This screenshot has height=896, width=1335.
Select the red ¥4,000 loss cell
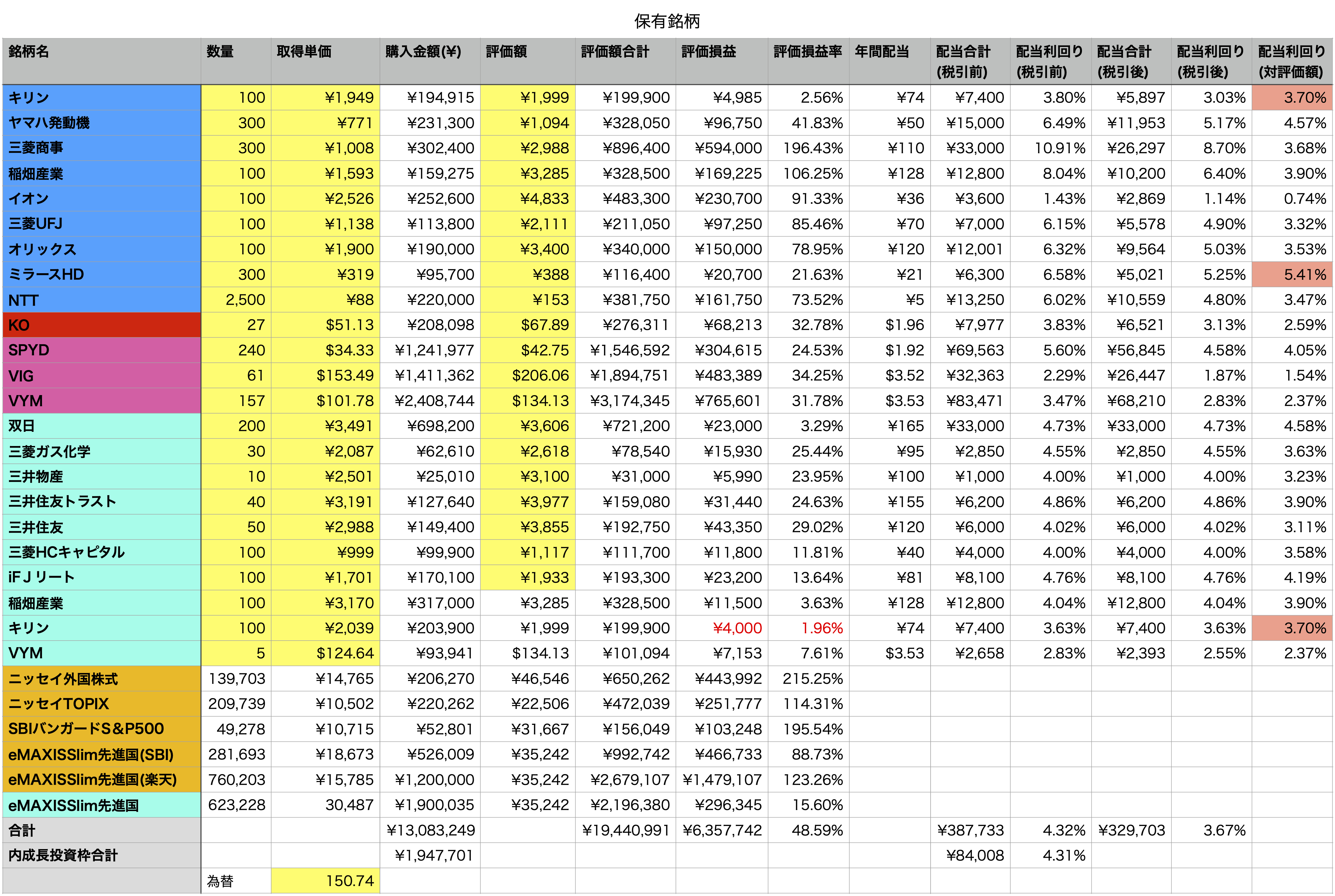click(x=722, y=628)
